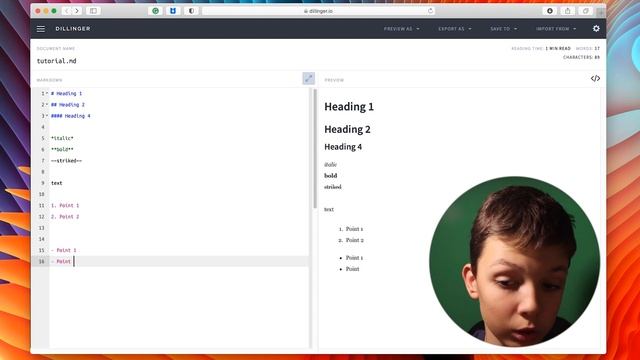Click the Safari address bar showing dillinger.io
The image size is (640, 360).
click(x=318, y=11)
